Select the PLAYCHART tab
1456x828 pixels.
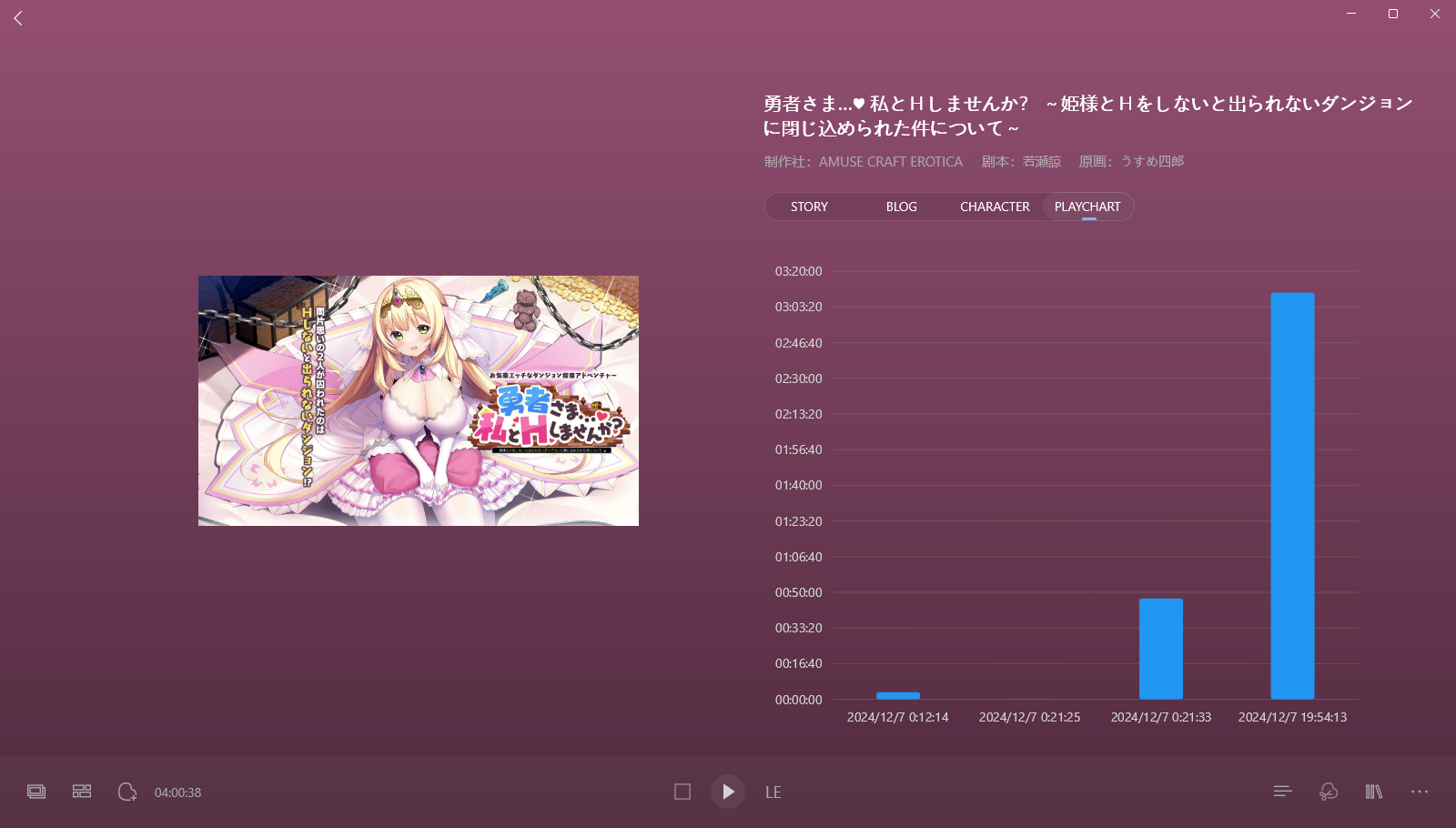(1087, 207)
